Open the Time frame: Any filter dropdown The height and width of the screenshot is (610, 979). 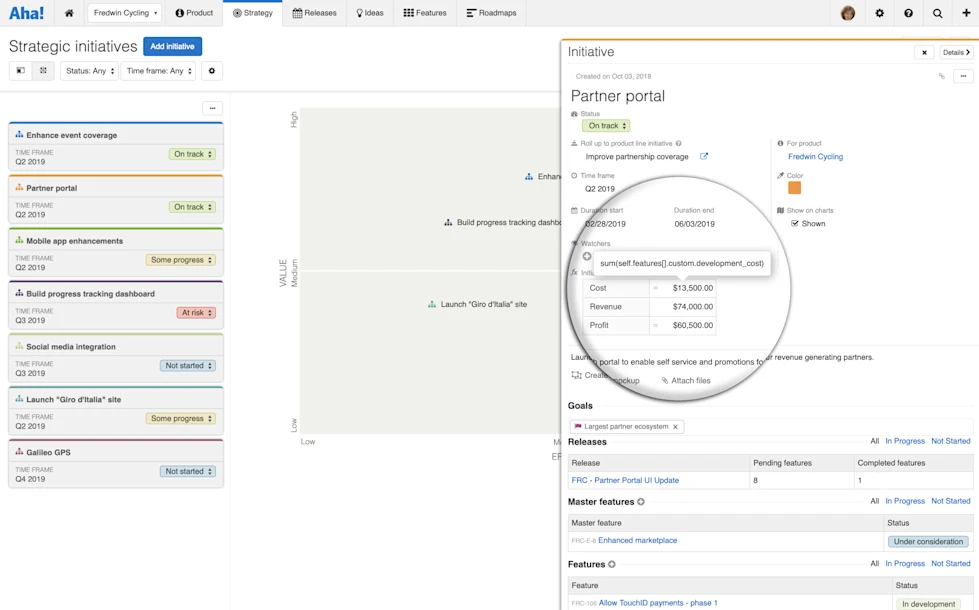[157, 71]
